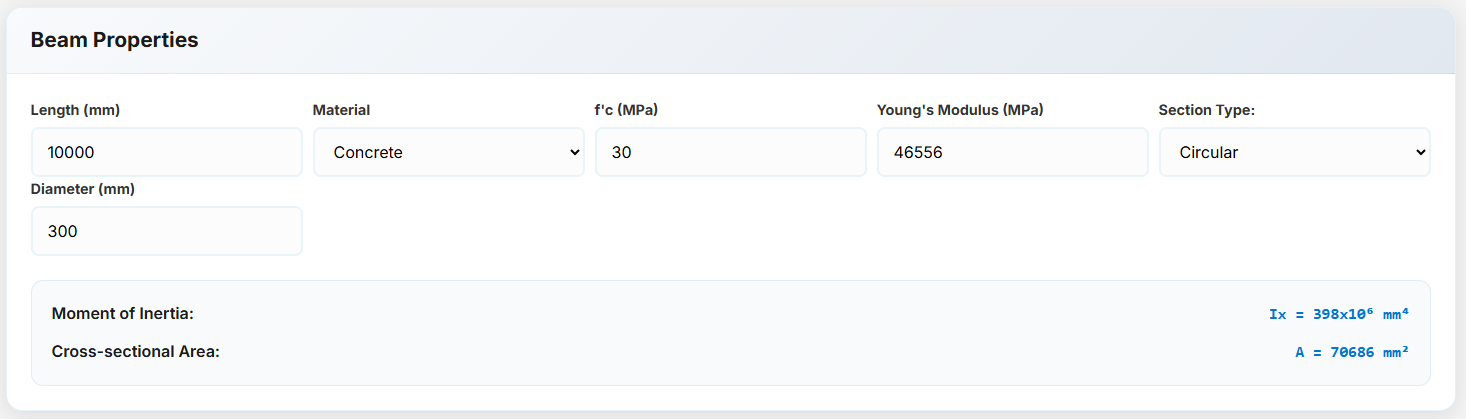1466x419 pixels.
Task: Click the Beam Properties heading
Action: (x=114, y=40)
